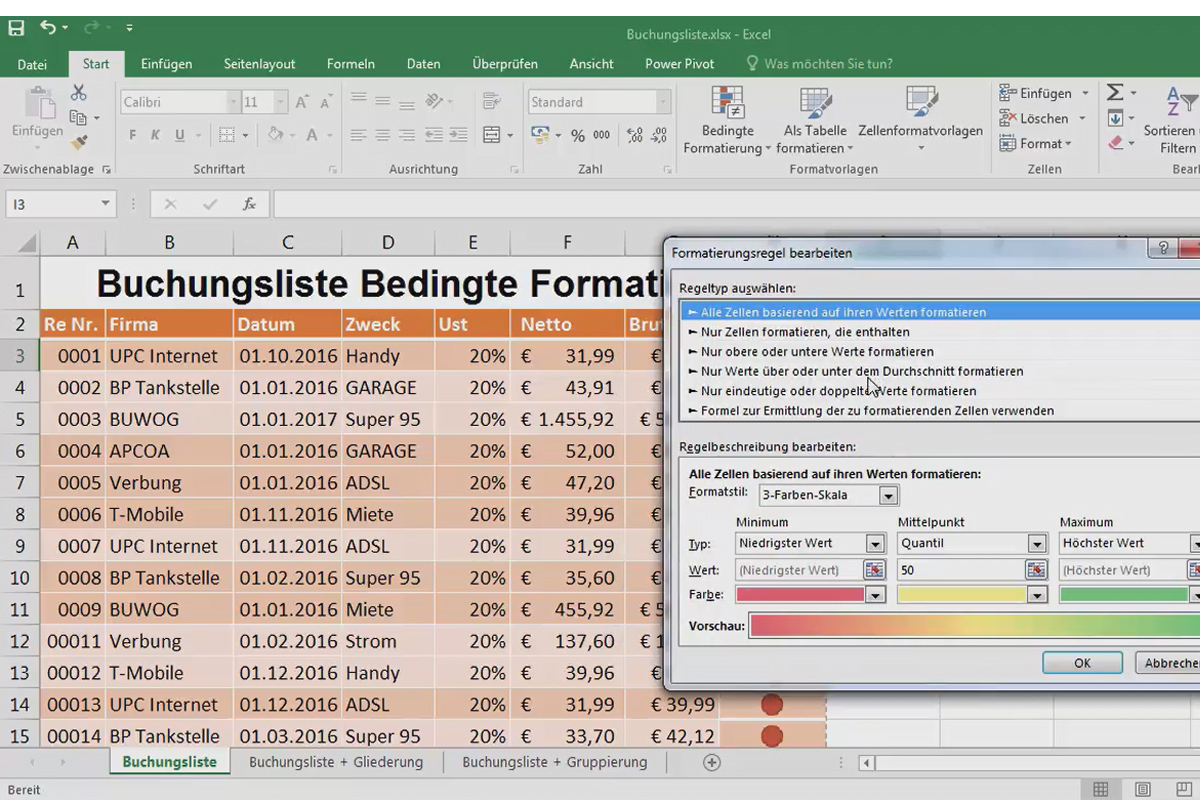The height and width of the screenshot is (800, 1200).
Task: Expand the Name Box dropdown arrow
Action: point(105,204)
